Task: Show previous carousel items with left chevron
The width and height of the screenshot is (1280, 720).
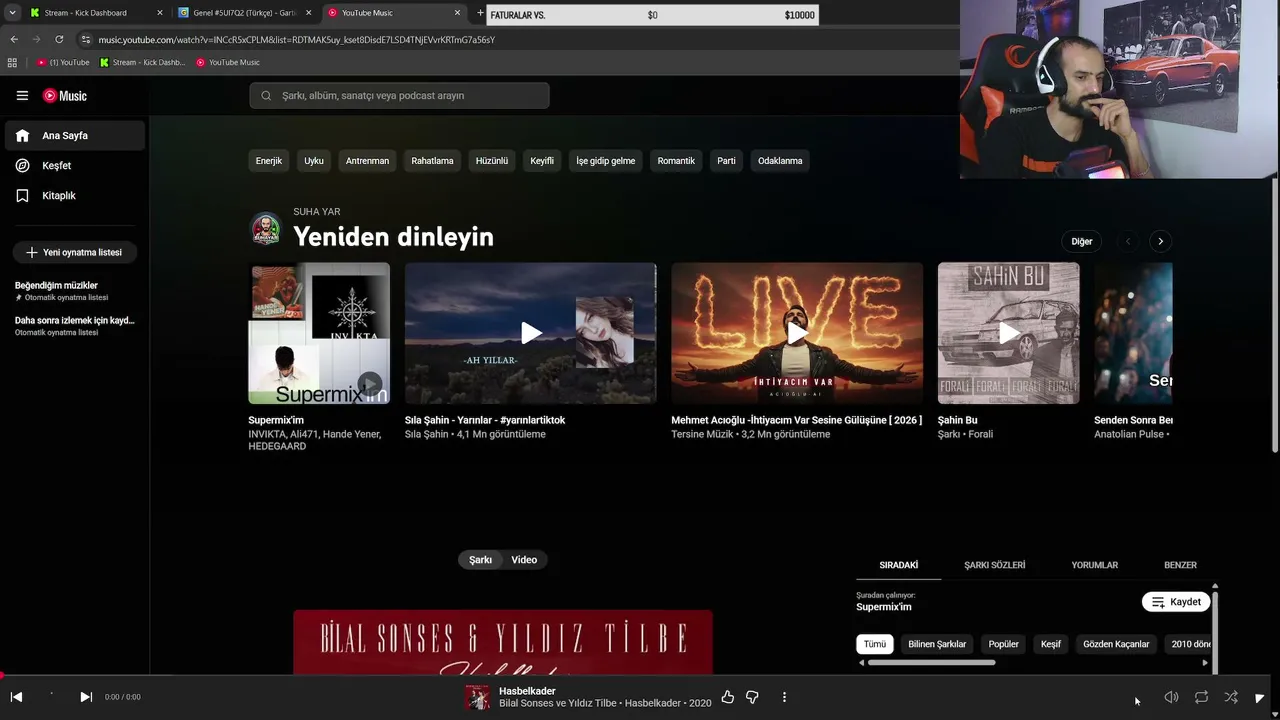Action: pos(1128,241)
